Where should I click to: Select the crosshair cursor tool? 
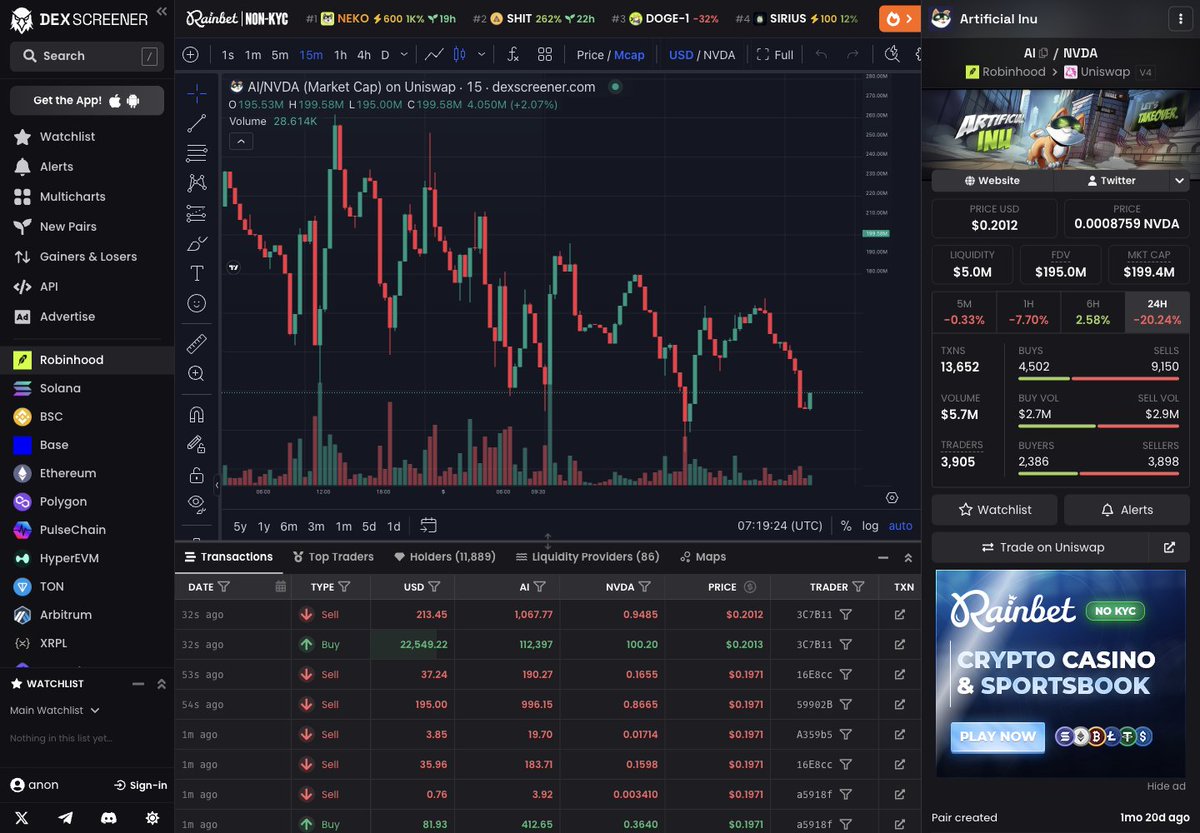(196, 93)
